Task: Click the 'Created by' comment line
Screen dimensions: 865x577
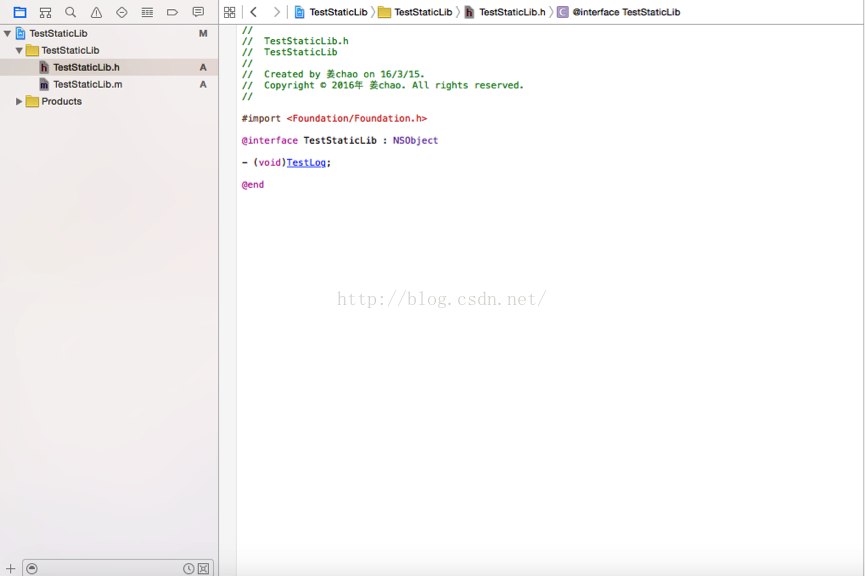Action: (x=333, y=74)
